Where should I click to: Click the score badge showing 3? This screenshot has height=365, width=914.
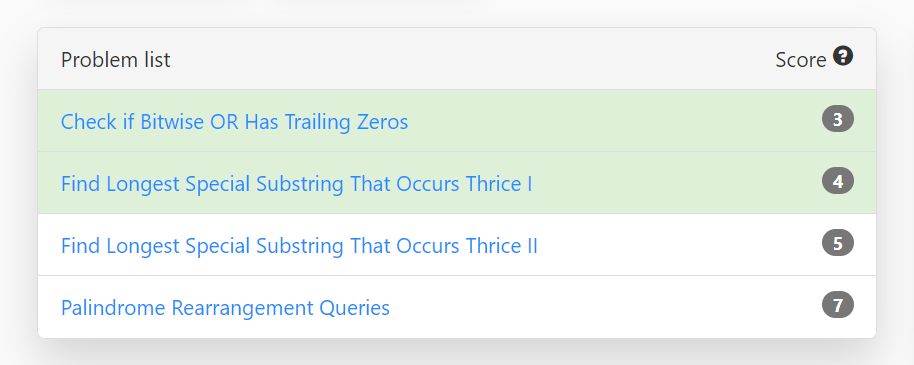tap(838, 120)
